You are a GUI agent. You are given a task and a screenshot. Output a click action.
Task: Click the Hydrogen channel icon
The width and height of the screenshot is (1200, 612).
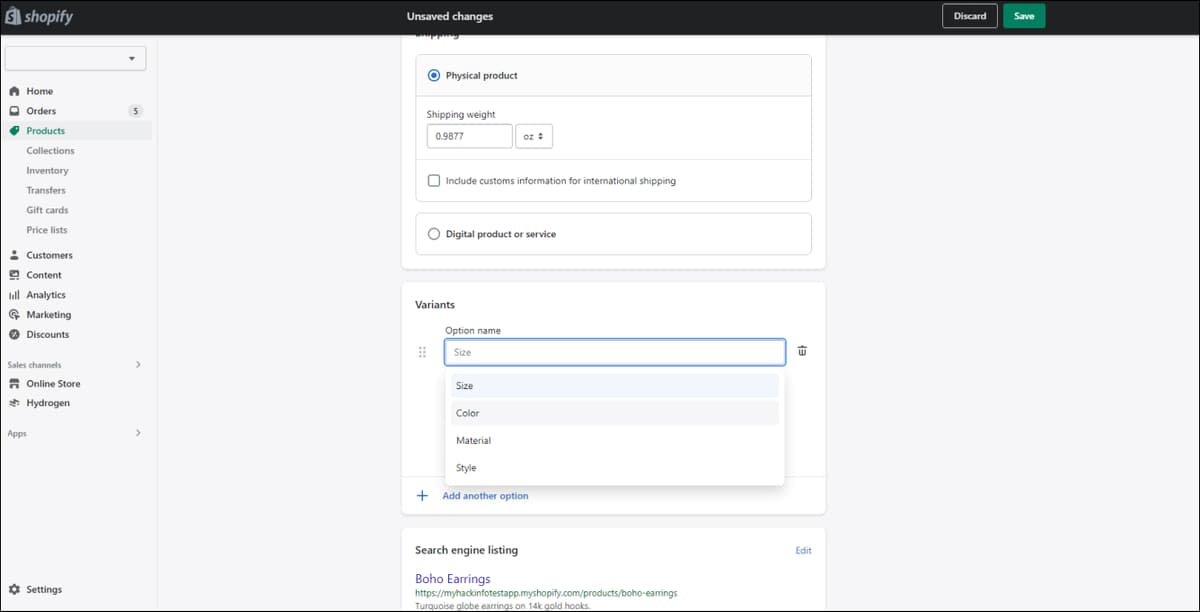point(14,403)
